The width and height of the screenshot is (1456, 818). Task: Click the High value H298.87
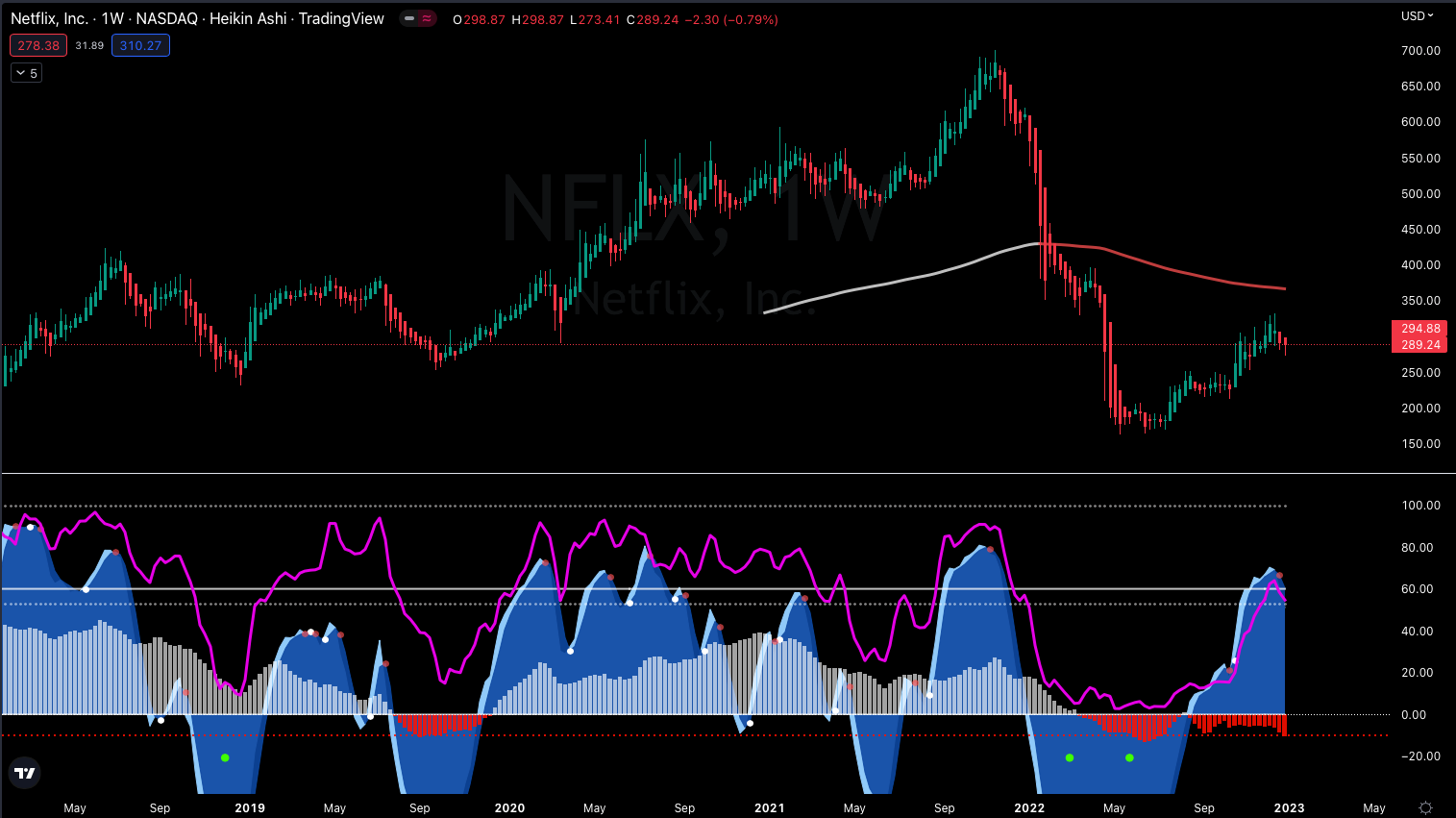click(x=537, y=19)
